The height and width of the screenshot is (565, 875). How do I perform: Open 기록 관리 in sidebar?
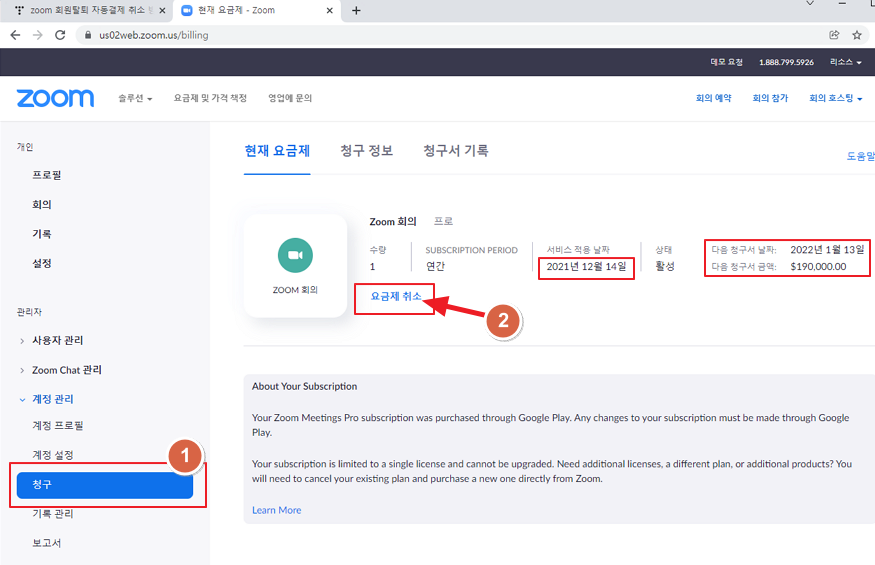tap(52, 514)
